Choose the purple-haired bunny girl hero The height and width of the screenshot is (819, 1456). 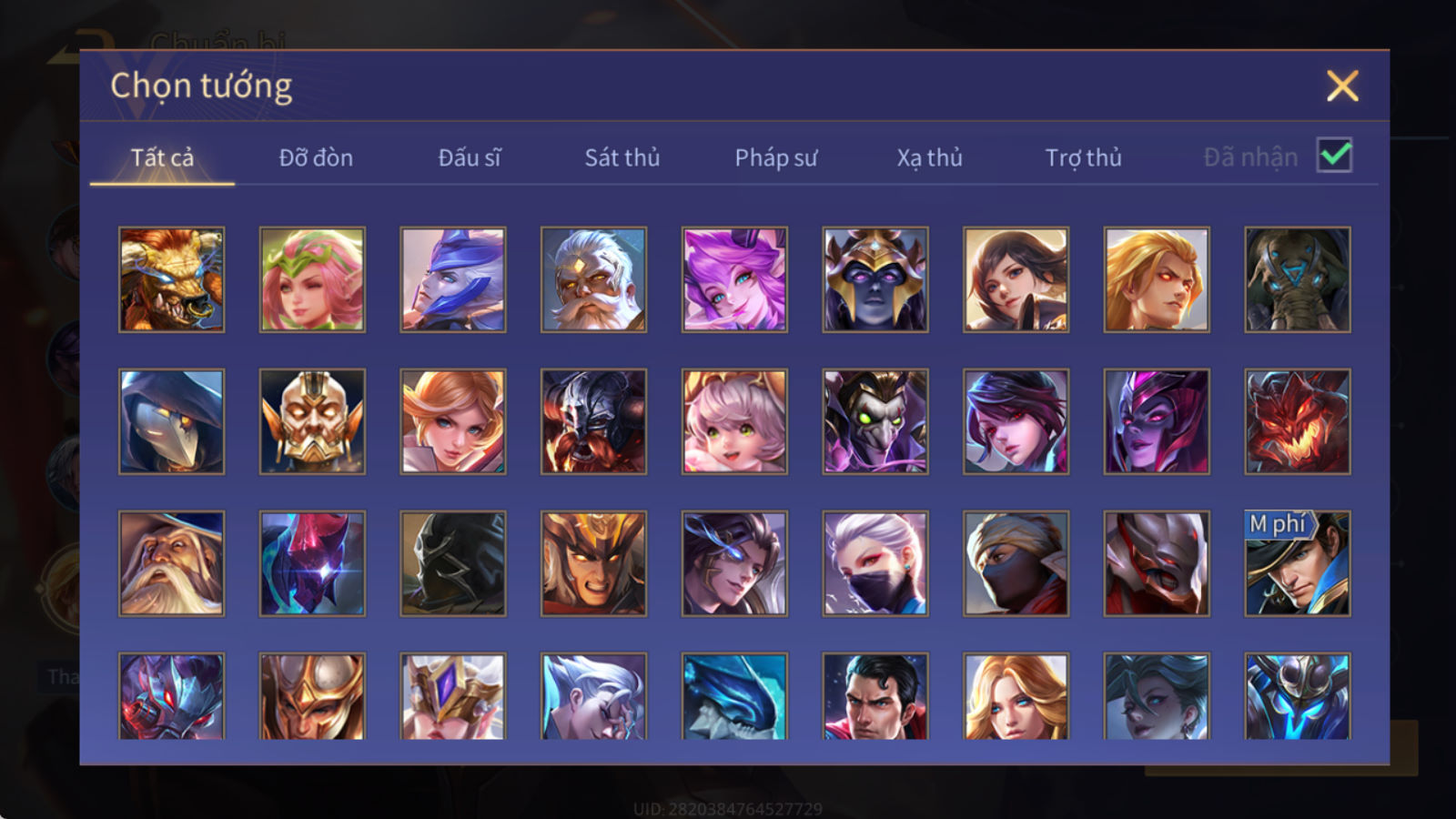[734, 279]
